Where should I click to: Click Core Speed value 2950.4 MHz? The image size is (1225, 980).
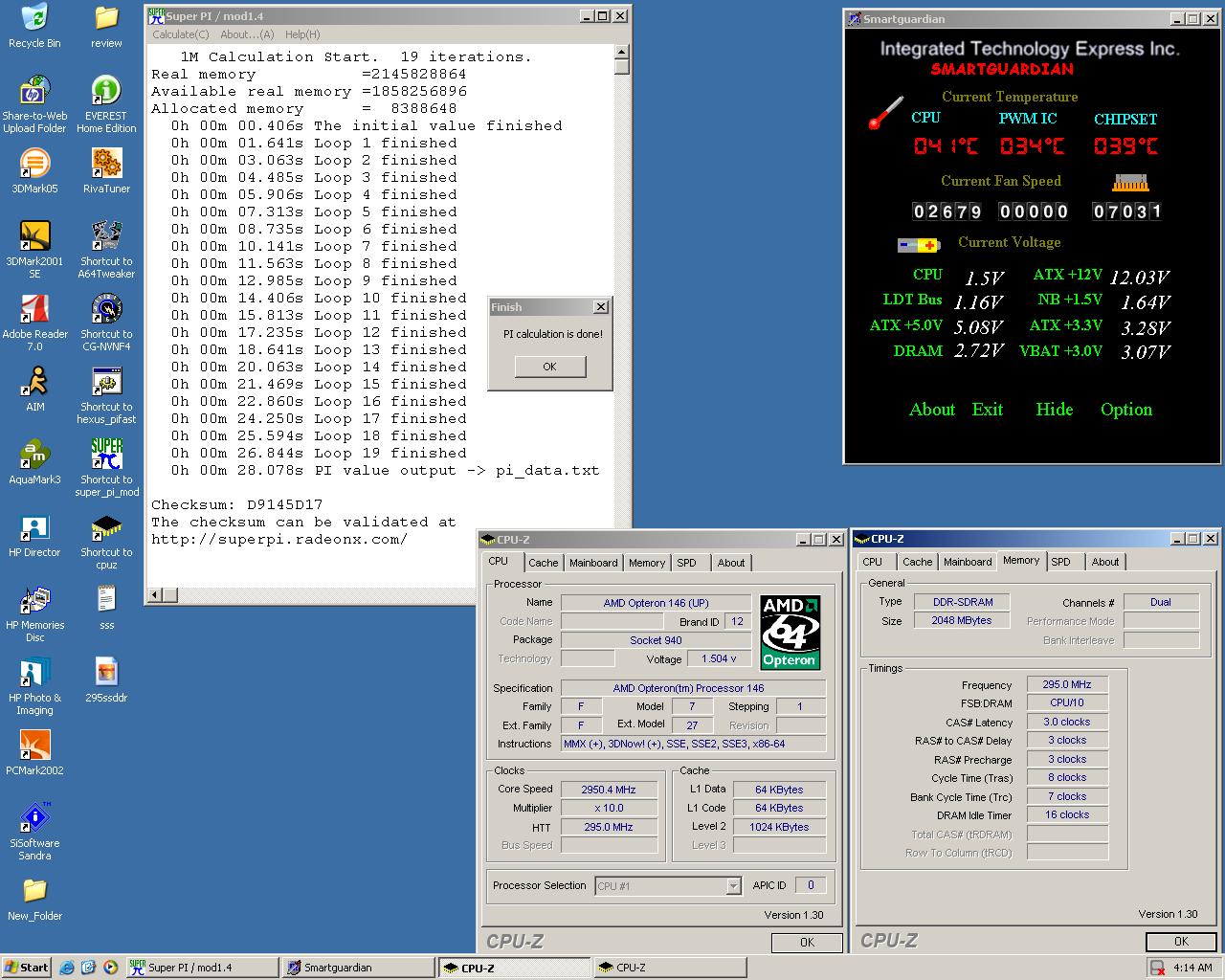point(609,790)
